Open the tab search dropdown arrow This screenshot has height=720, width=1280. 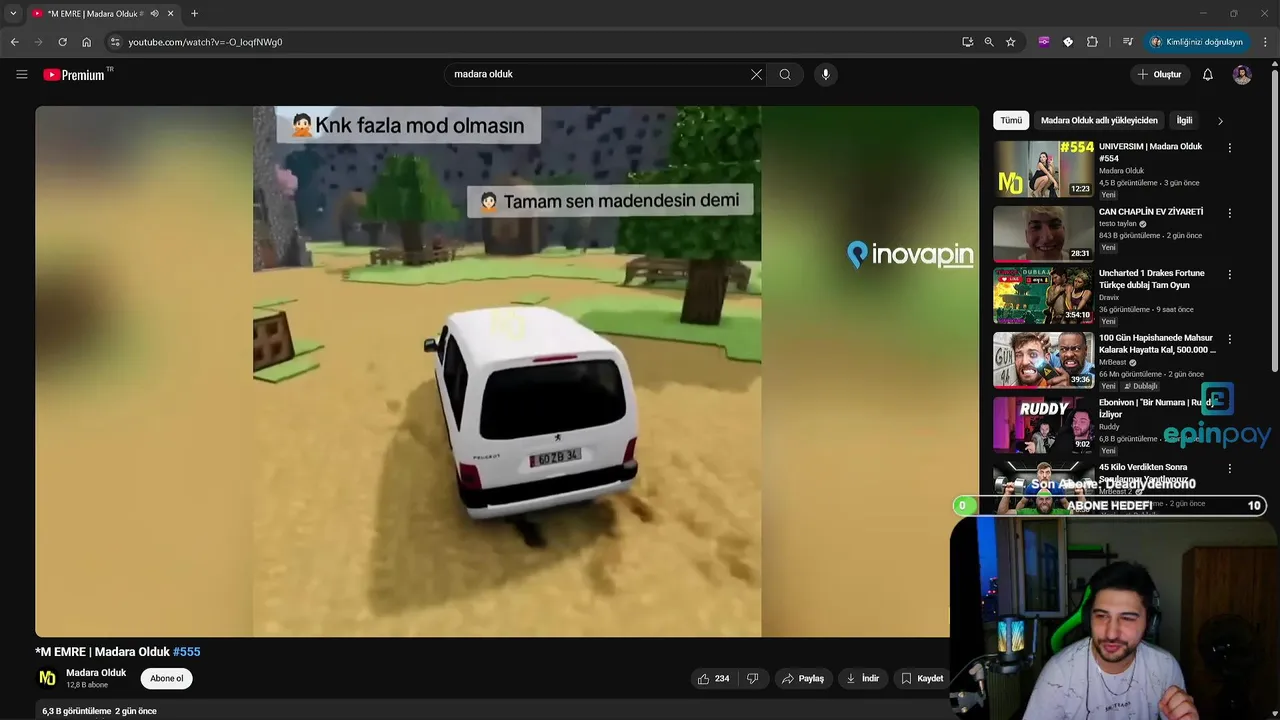pyautogui.click(x=13, y=14)
